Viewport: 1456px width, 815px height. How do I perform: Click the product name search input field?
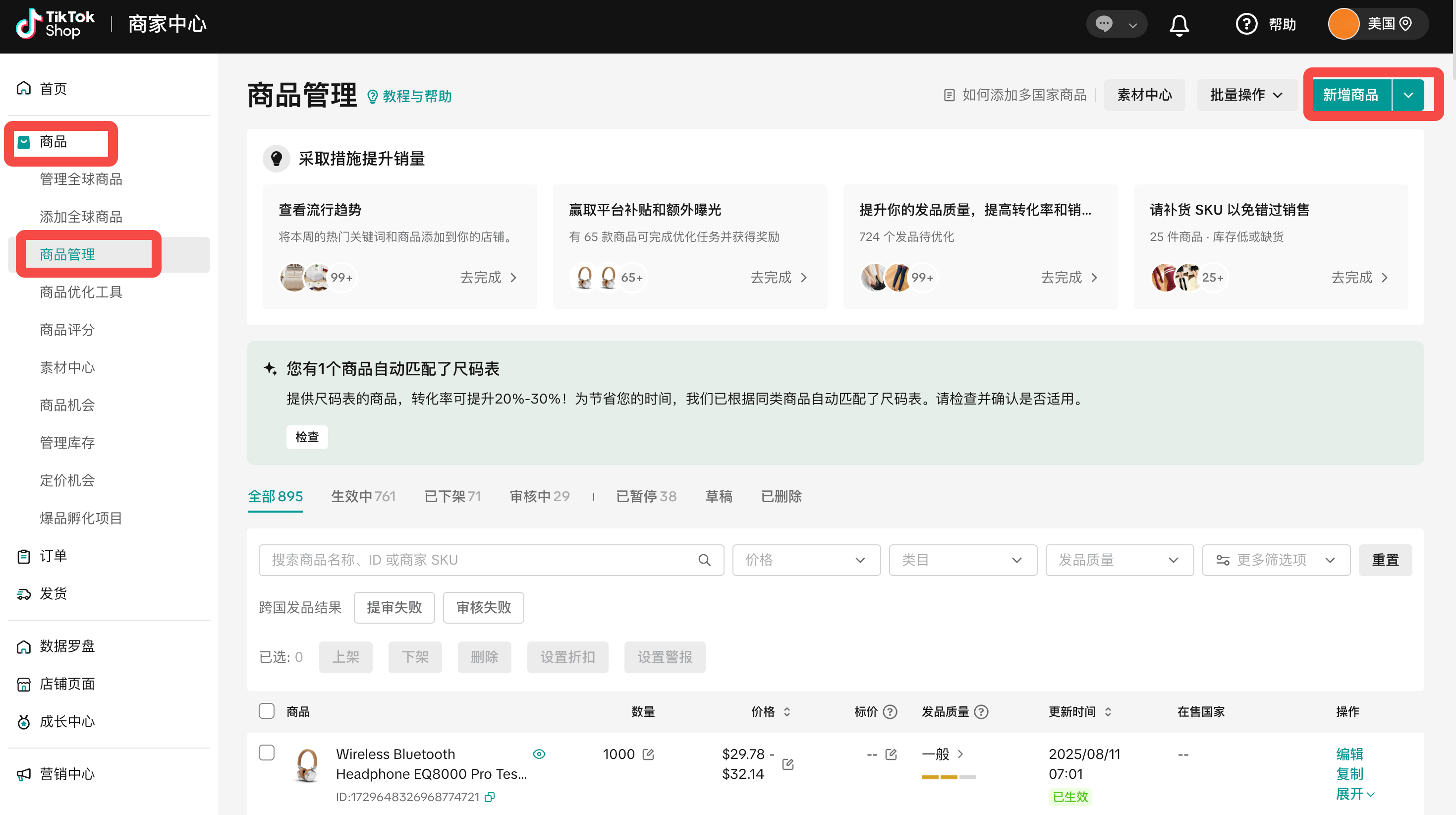pyautogui.click(x=480, y=560)
